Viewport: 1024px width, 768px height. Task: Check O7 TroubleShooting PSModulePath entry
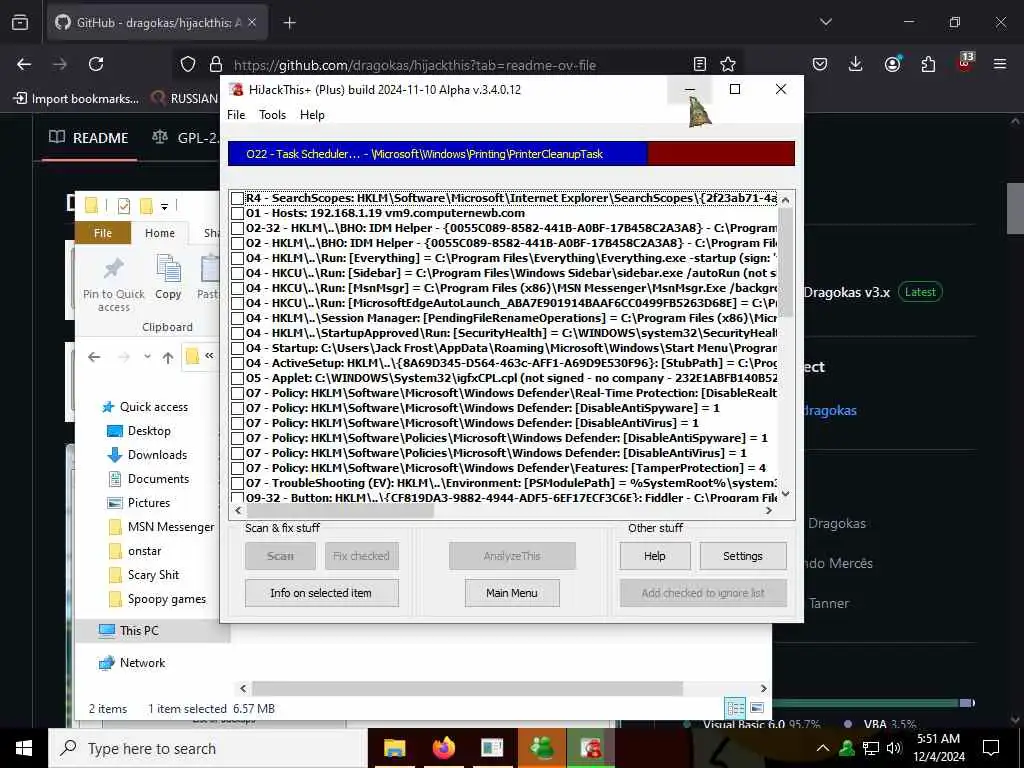(x=237, y=483)
